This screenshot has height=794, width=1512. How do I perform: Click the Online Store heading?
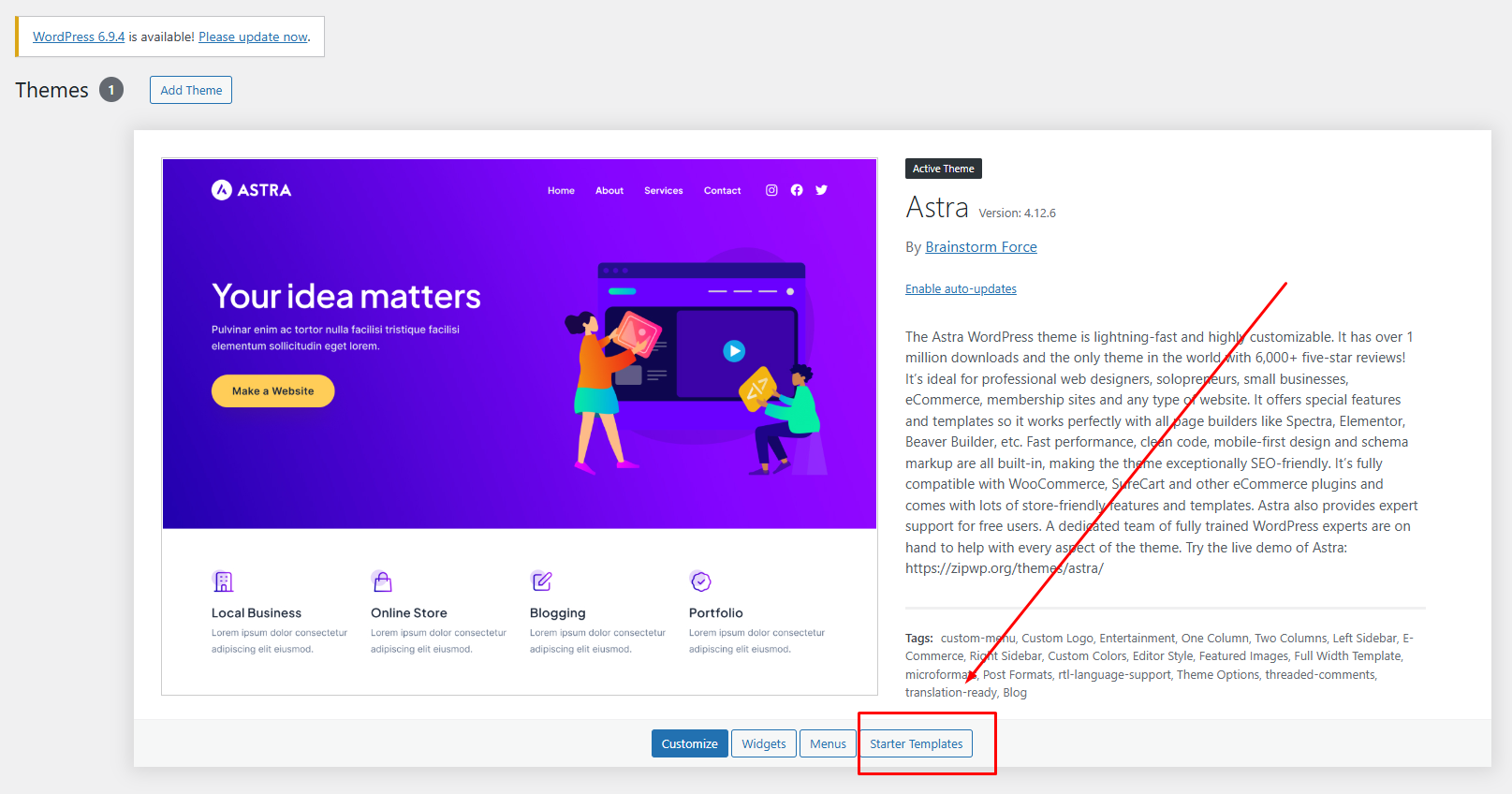(409, 612)
